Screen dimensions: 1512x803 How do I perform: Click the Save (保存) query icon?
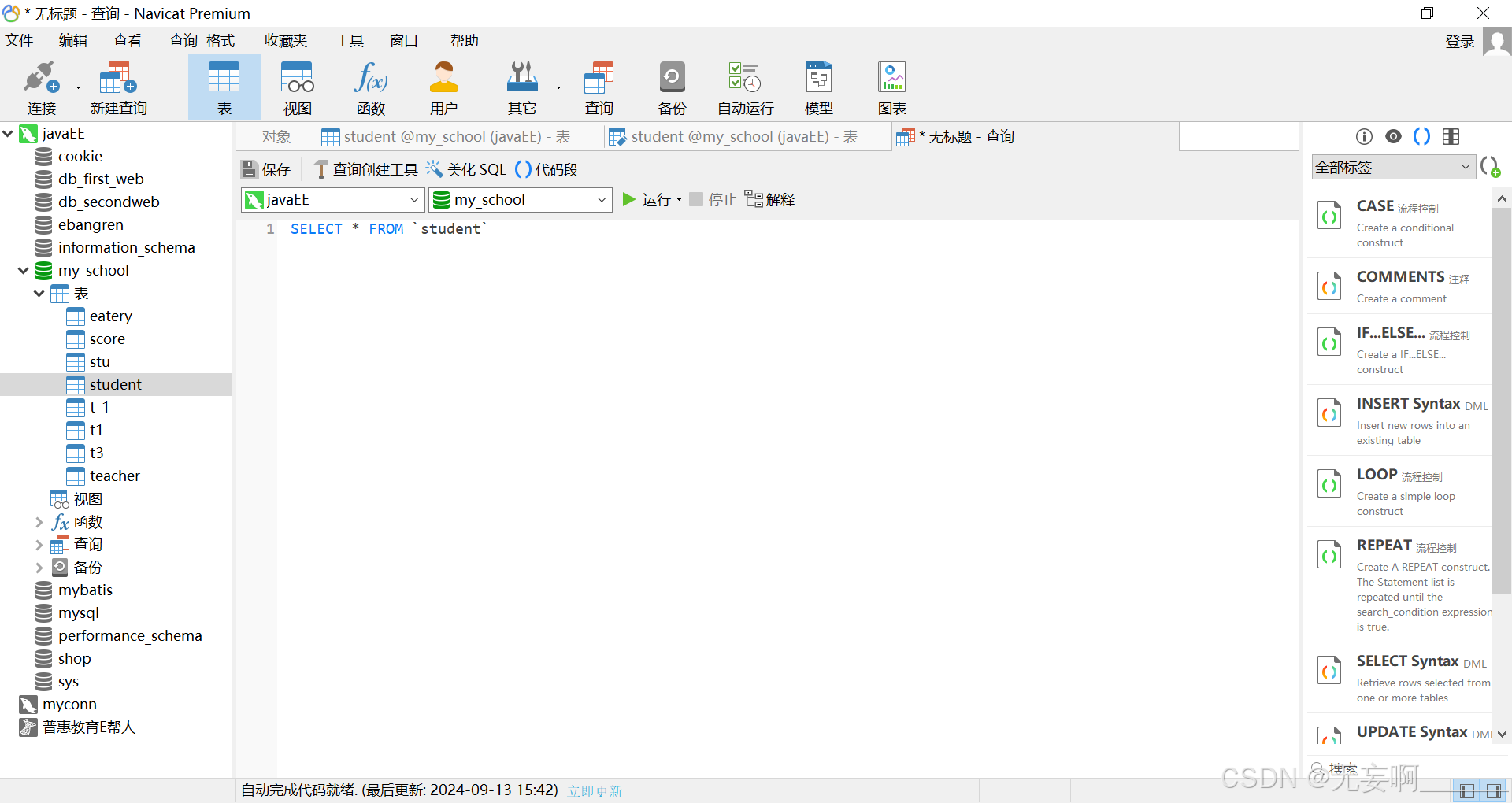(x=266, y=169)
